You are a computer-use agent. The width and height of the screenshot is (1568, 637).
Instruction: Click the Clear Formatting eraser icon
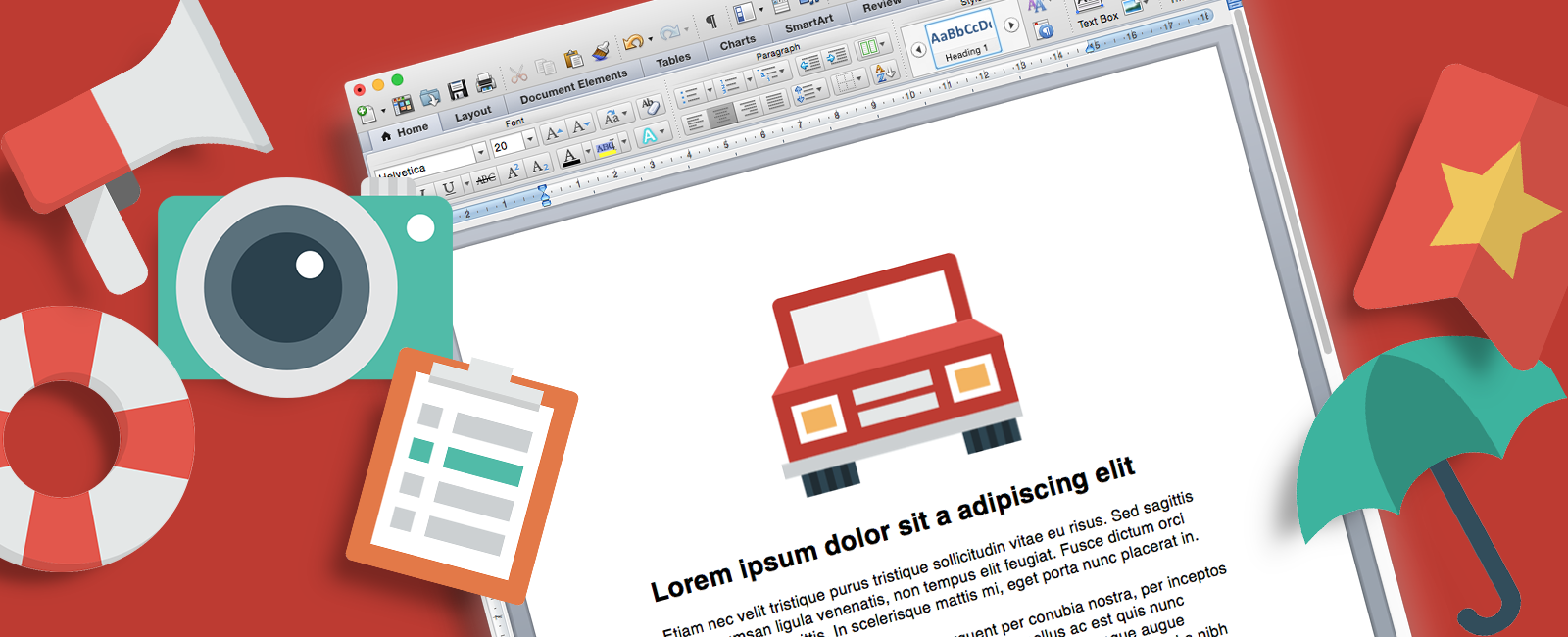tap(651, 106)
